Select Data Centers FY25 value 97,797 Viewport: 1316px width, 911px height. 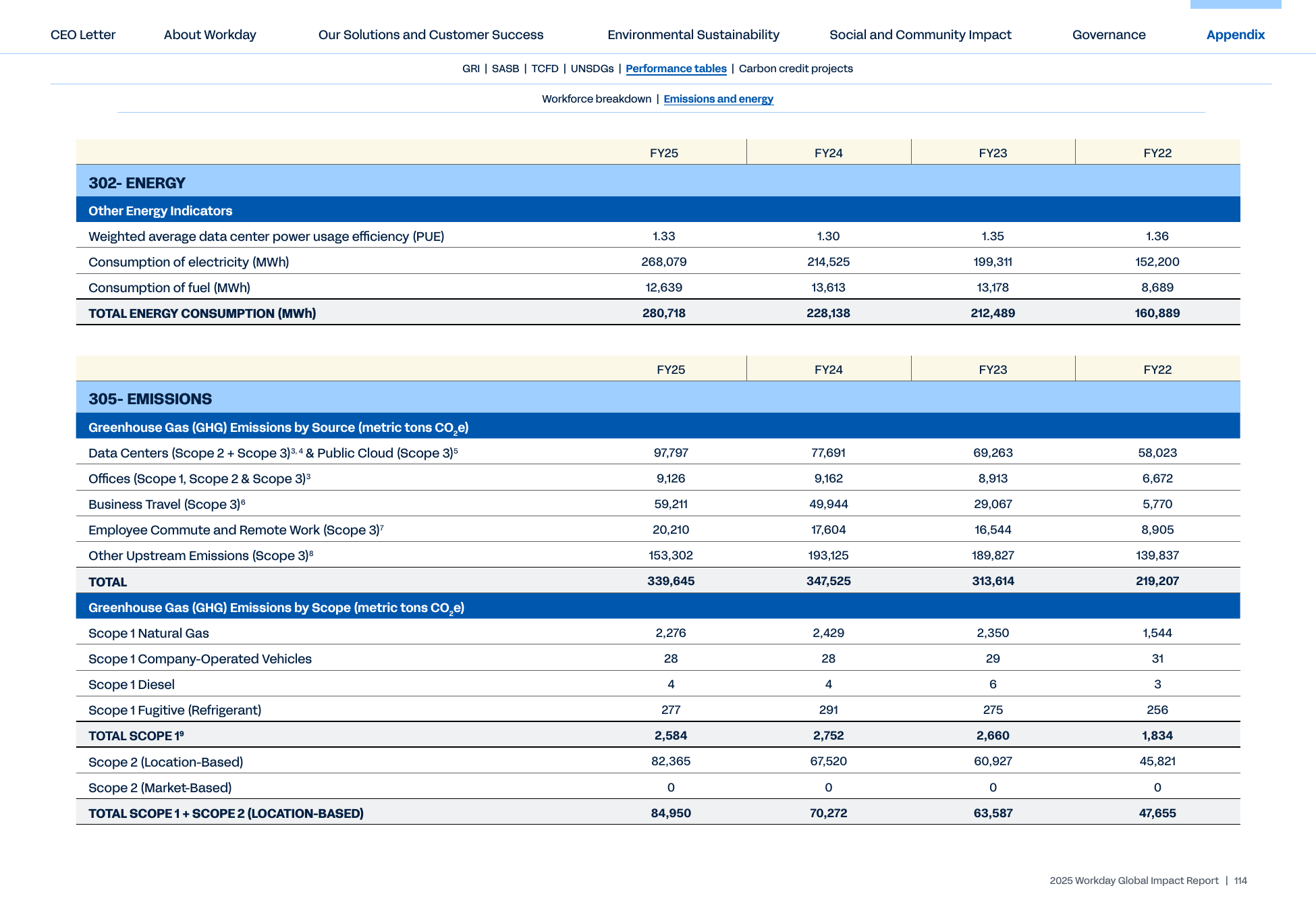click(671, 453)
